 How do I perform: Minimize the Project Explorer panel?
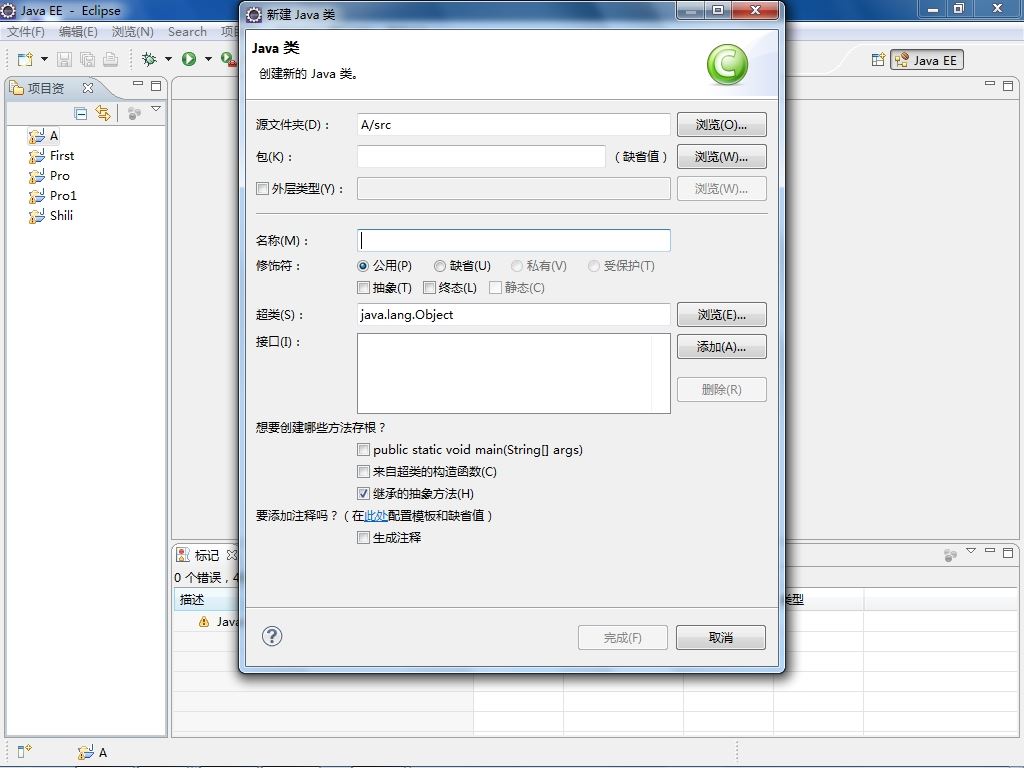click(138, 84)
